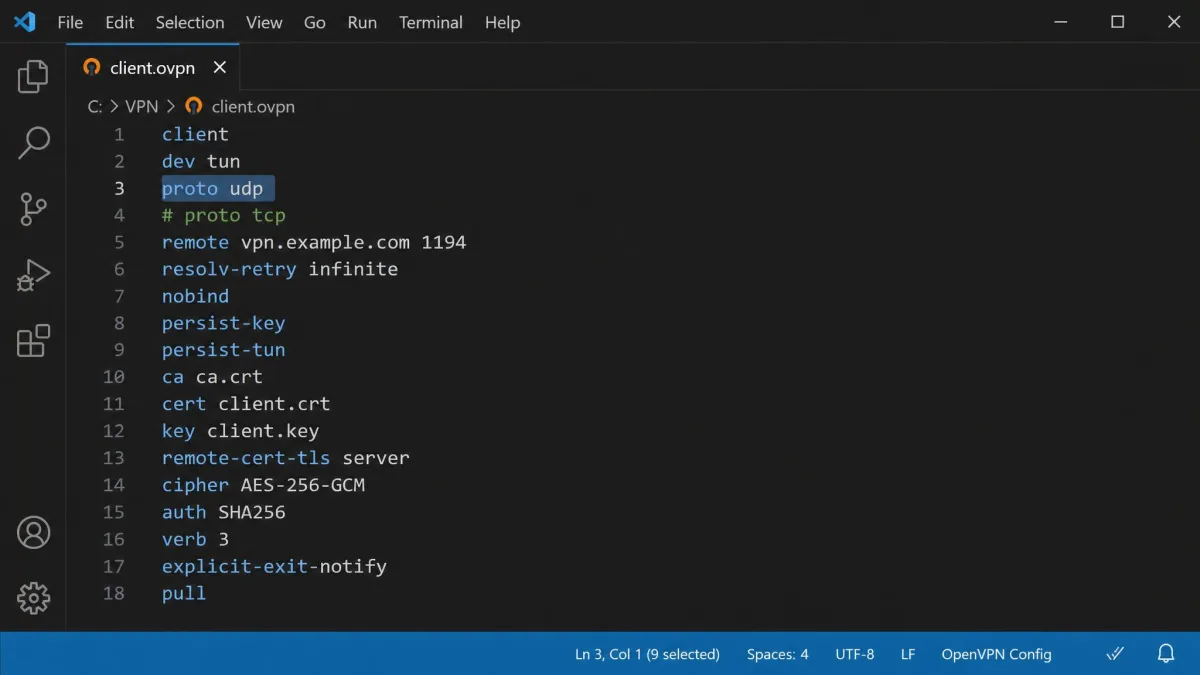Image resolution: width=1200 pixels, height=675 pixels.
Task: Open the Extensions view
Action: pos(33,341)
